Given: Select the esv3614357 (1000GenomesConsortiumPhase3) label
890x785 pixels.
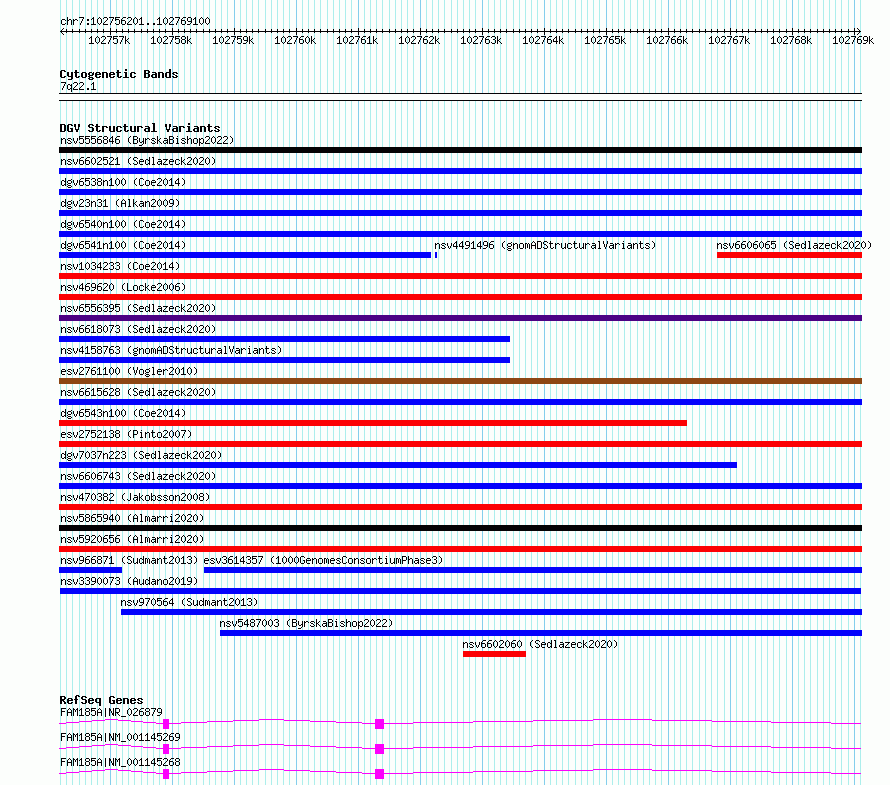Looking at the screenshot, I should [x=323, y=560].
